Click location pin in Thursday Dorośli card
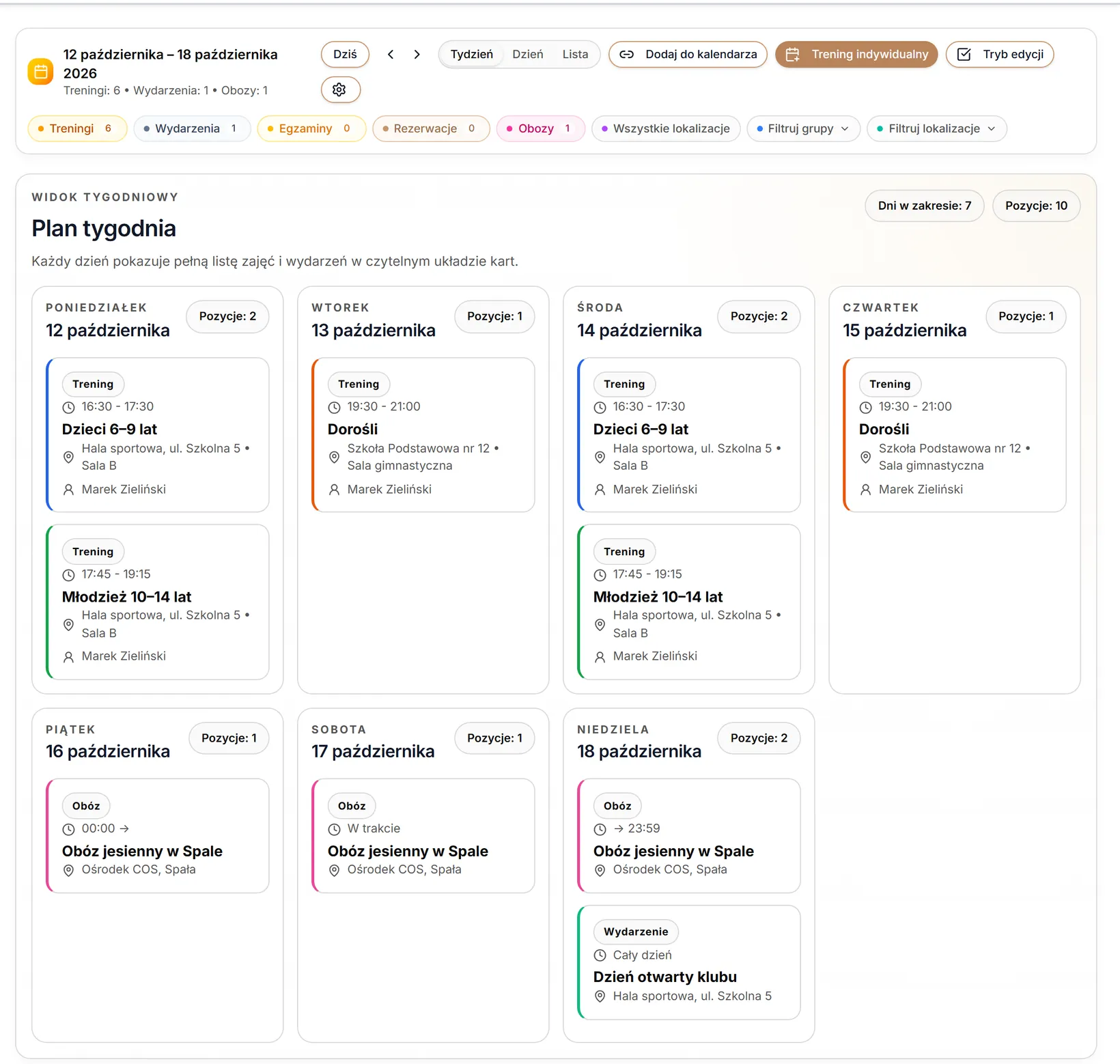This screenshot has height=1064, width=1120. pos(865,457)
